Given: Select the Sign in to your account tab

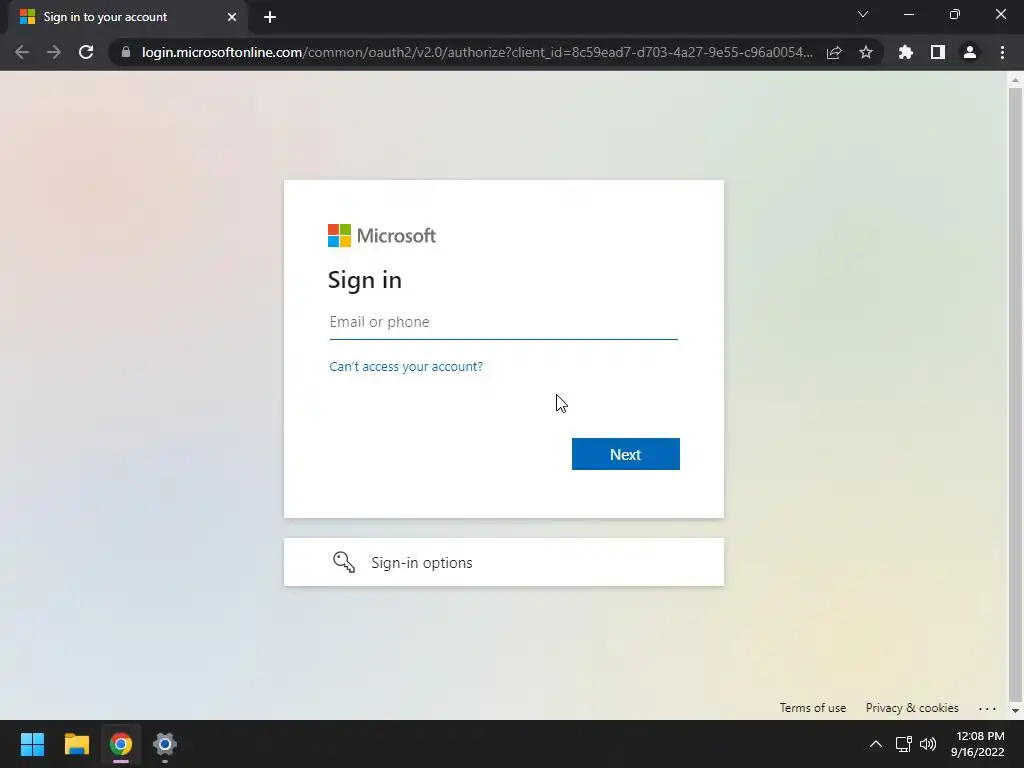Looking at the screenshot, I should [x=127, y=17].
